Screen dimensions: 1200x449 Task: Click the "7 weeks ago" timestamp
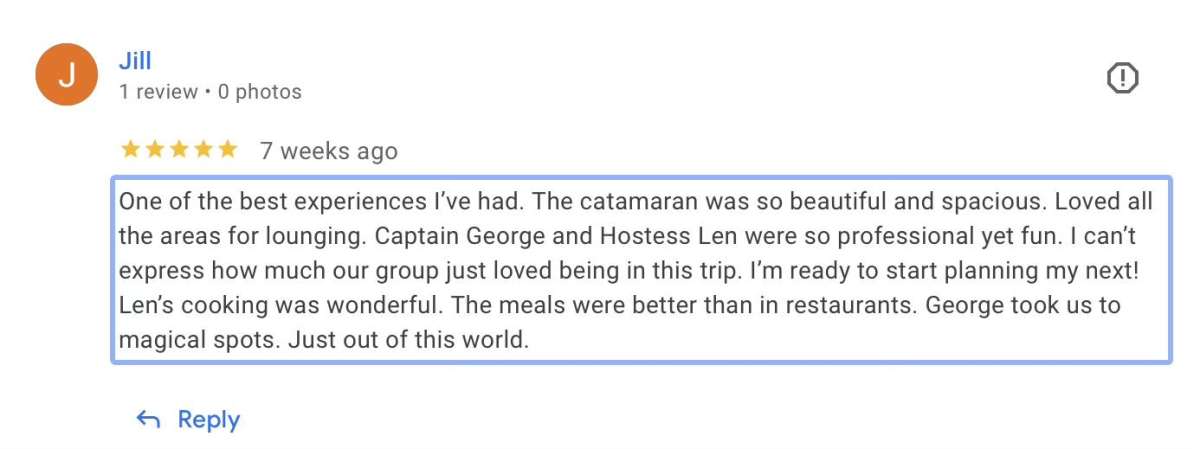pyautogui.click(x=328, y=151)
